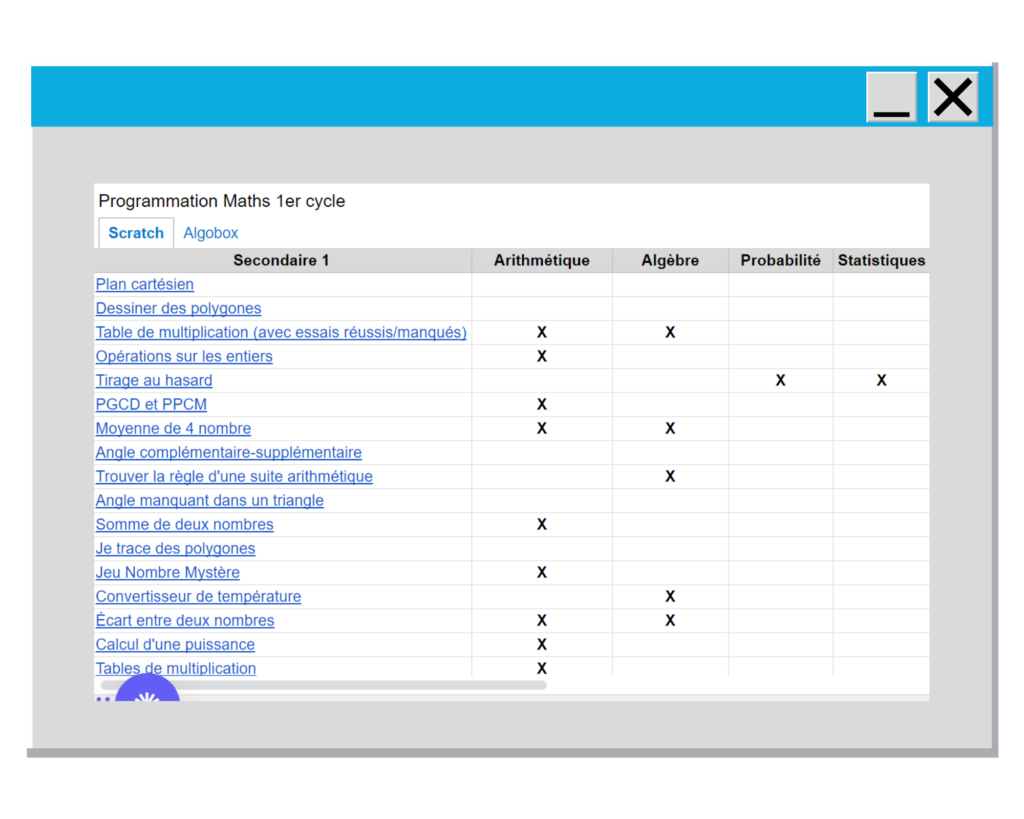
Task: Switch to the Scratch tab
Action: pyautogui.click(x=136, y=233)
